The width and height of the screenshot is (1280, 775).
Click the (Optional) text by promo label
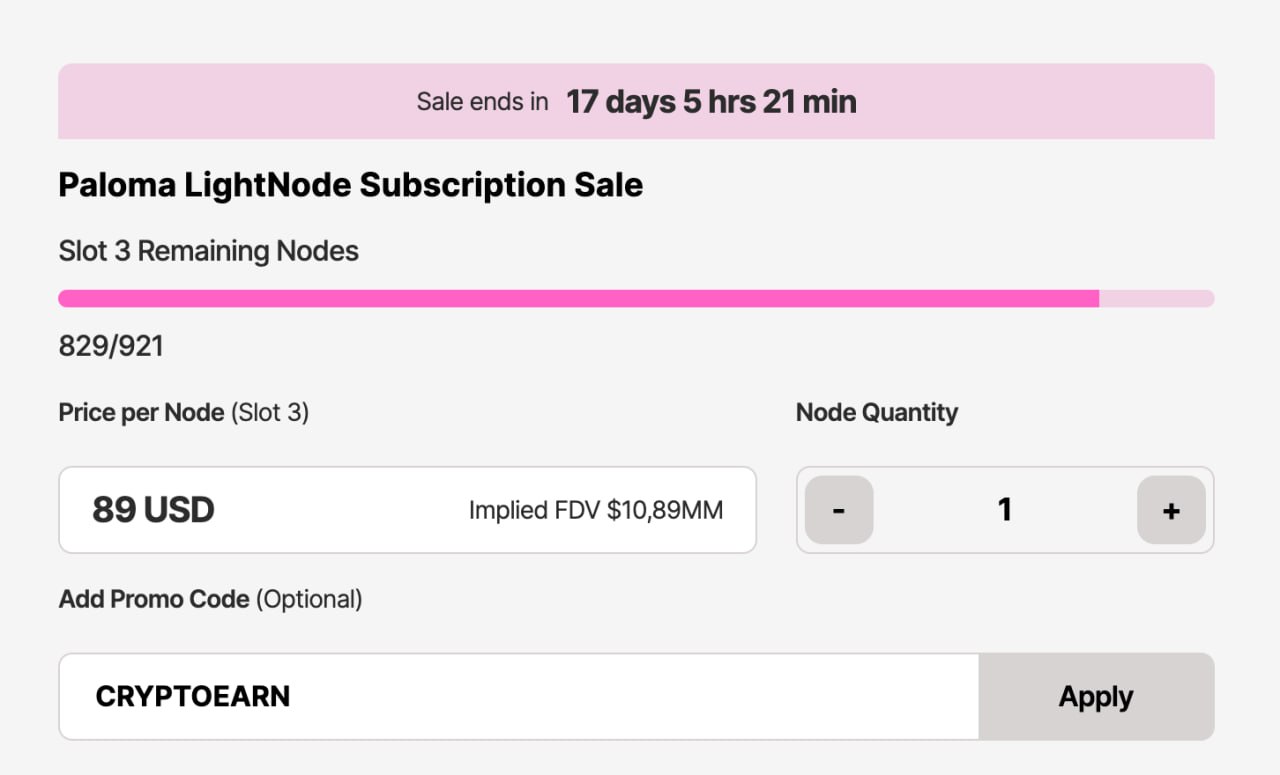[x=309, y=599]
